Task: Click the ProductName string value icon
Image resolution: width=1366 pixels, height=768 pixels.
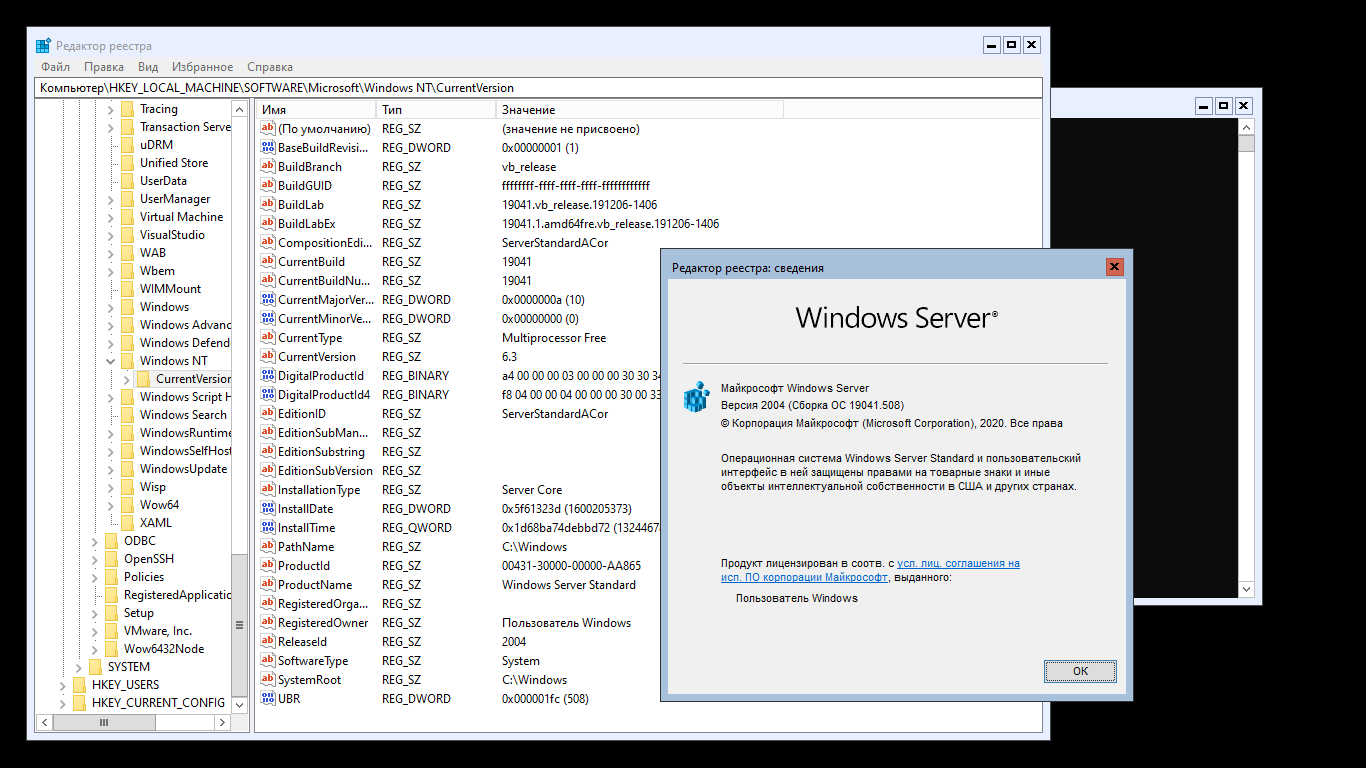Action: [x=267, y=585]
